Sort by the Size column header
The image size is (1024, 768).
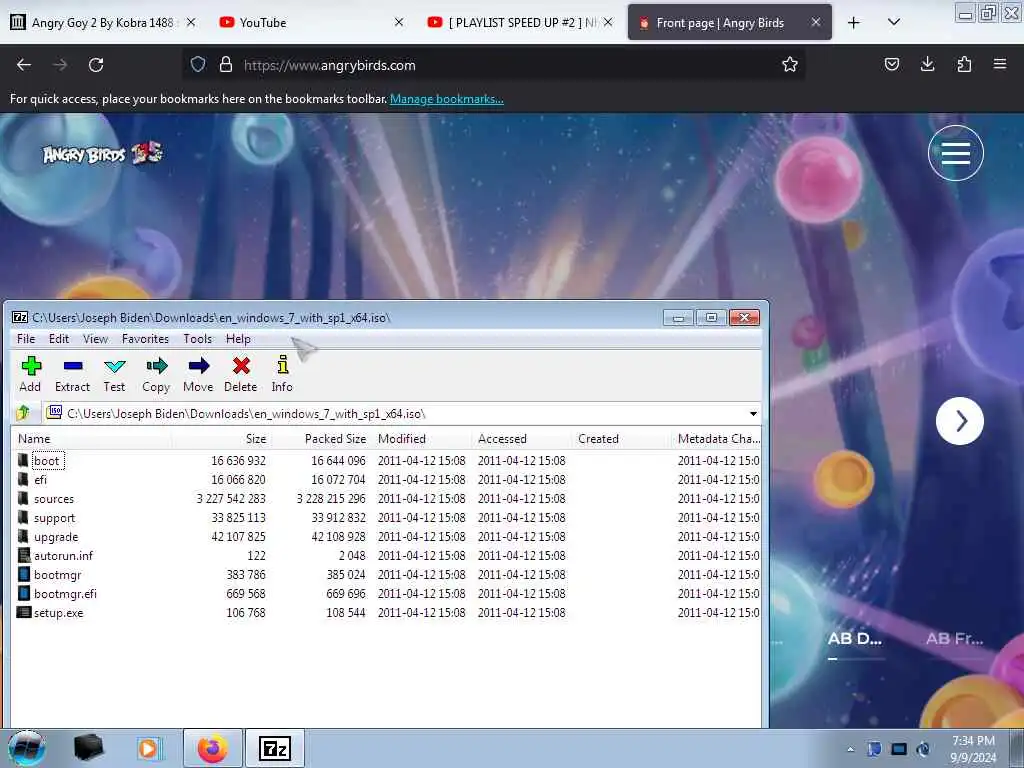pos(222,439)
